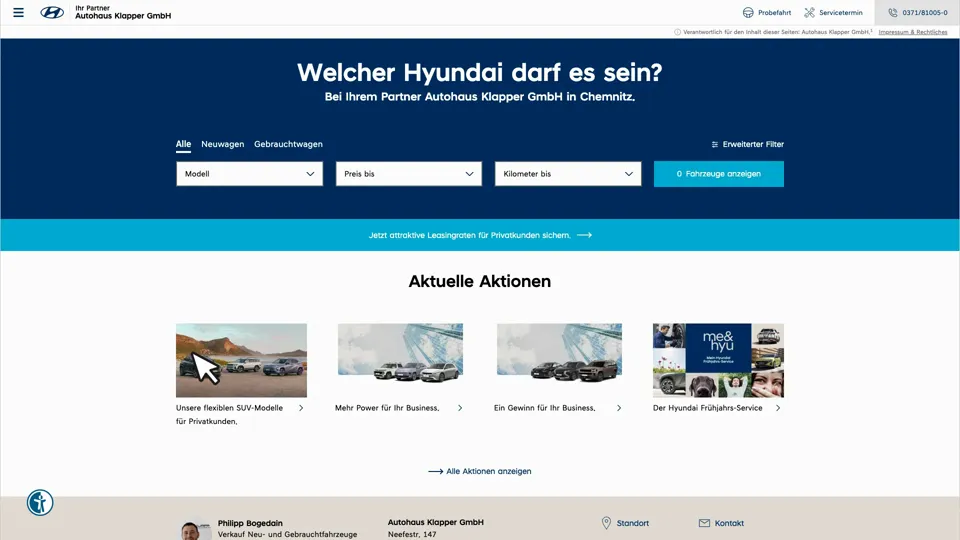Click the Probefahrt steering wheel icon

pos(748,12)
